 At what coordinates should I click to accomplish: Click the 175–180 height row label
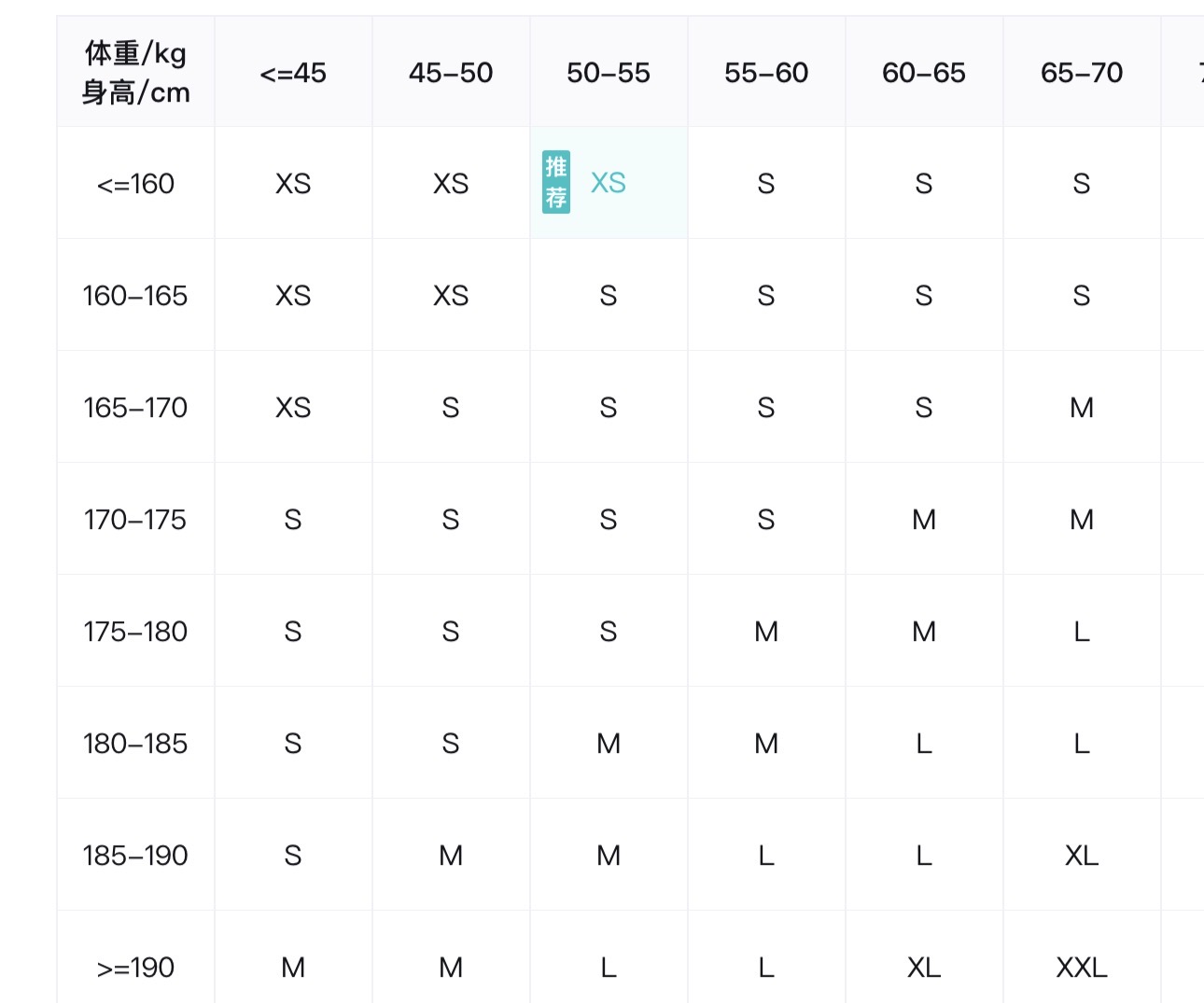[136, 632]
